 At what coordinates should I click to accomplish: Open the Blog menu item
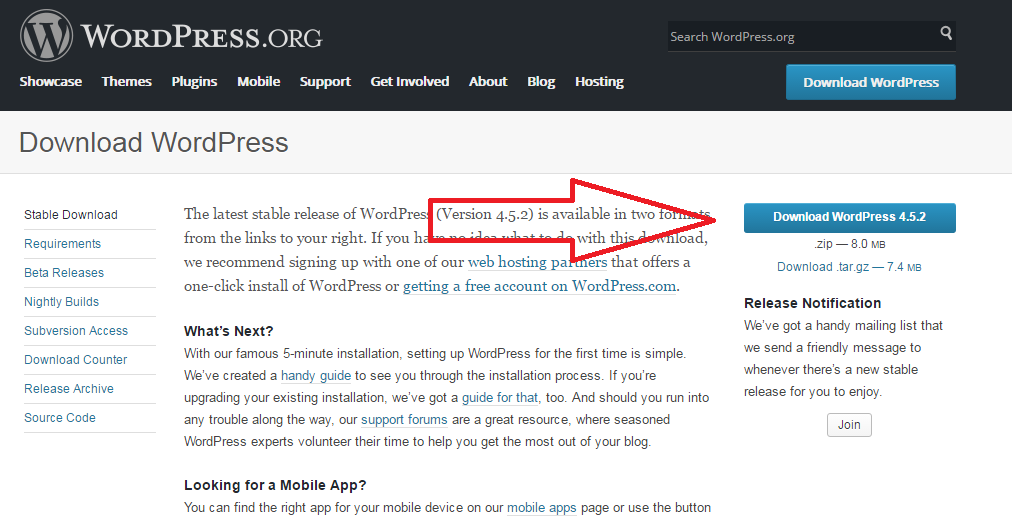[541, 82]
